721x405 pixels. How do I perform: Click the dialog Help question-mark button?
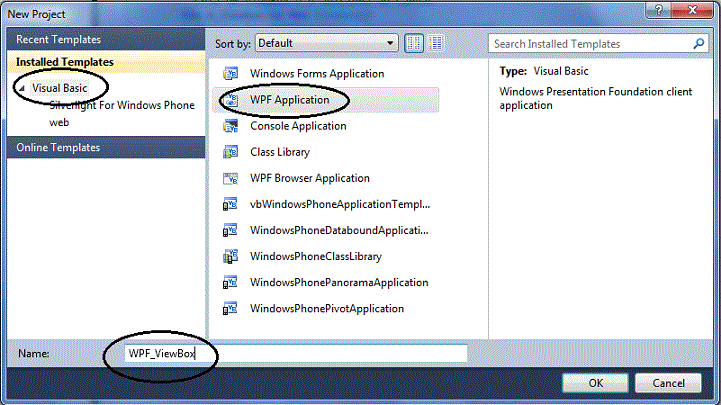[x=658, y=10]
